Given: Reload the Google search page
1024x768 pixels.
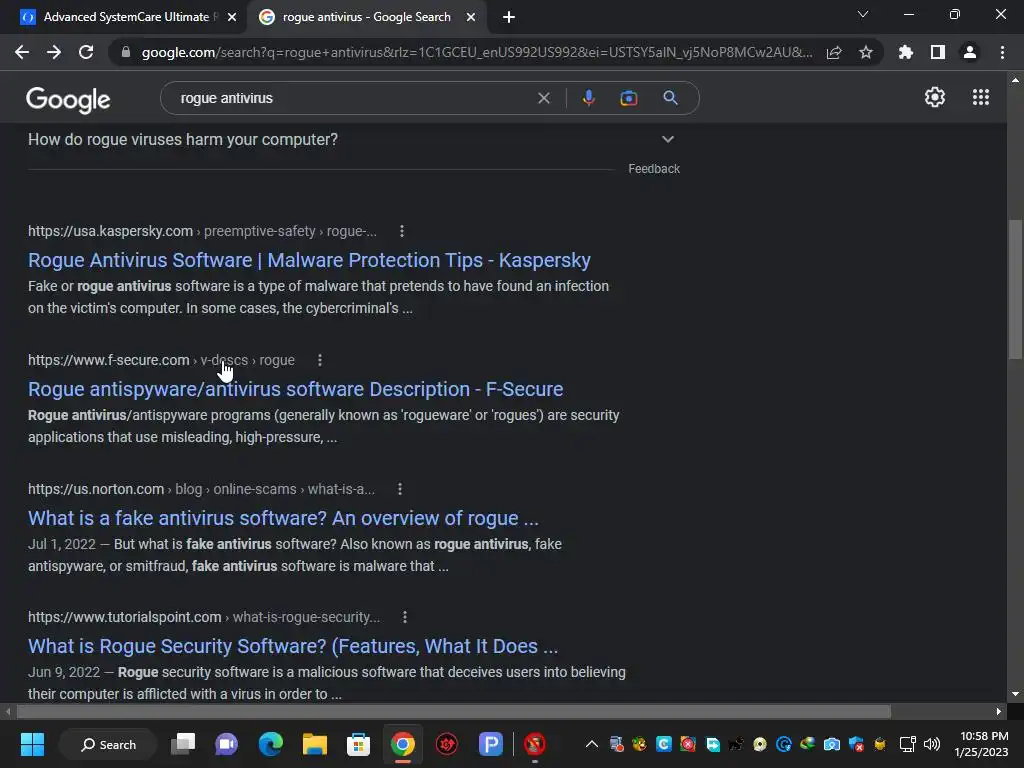Looking at the screenshot, I should point(86,52).
